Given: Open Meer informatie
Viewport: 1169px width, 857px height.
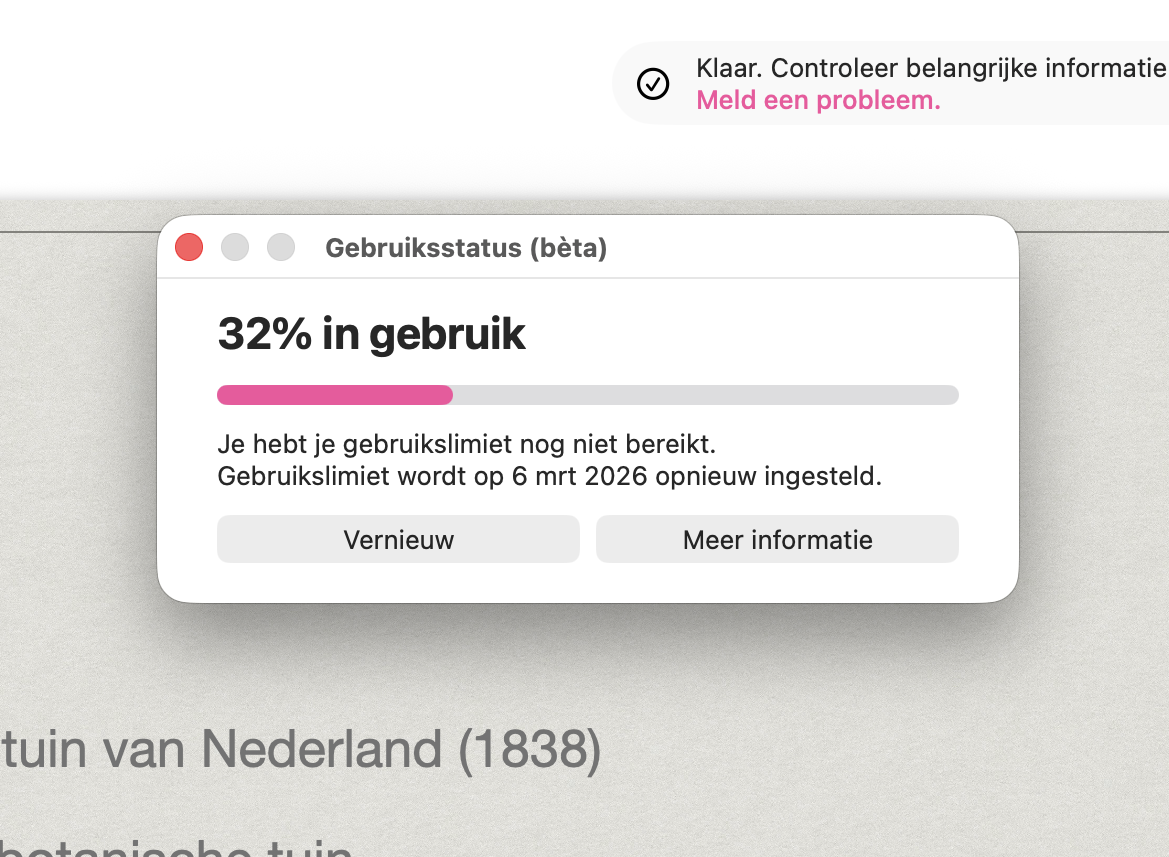Looking at the screenshot, I should [777, 539].
